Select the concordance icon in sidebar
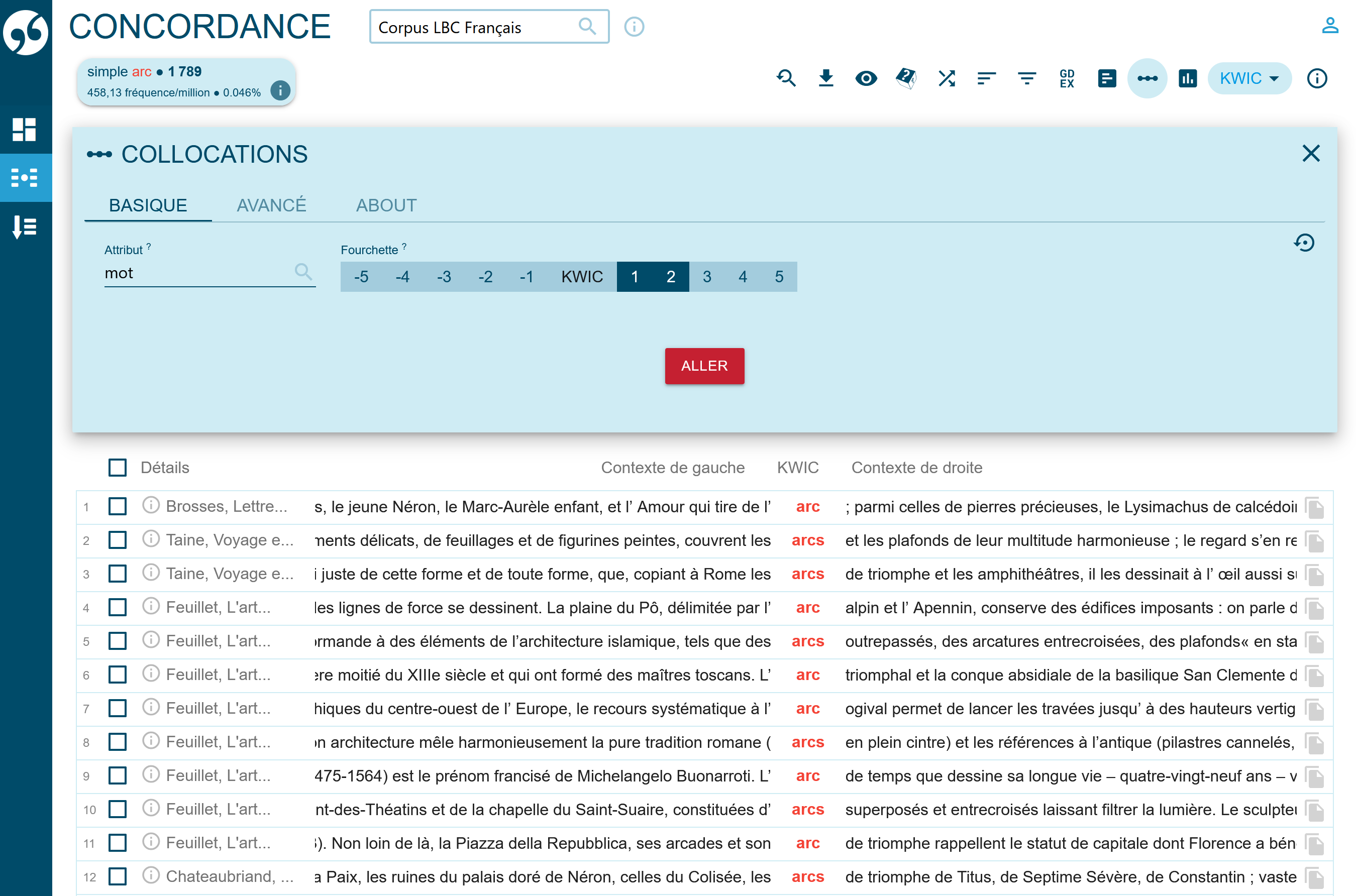This screenshot has width=1356, height=896. 25,178
